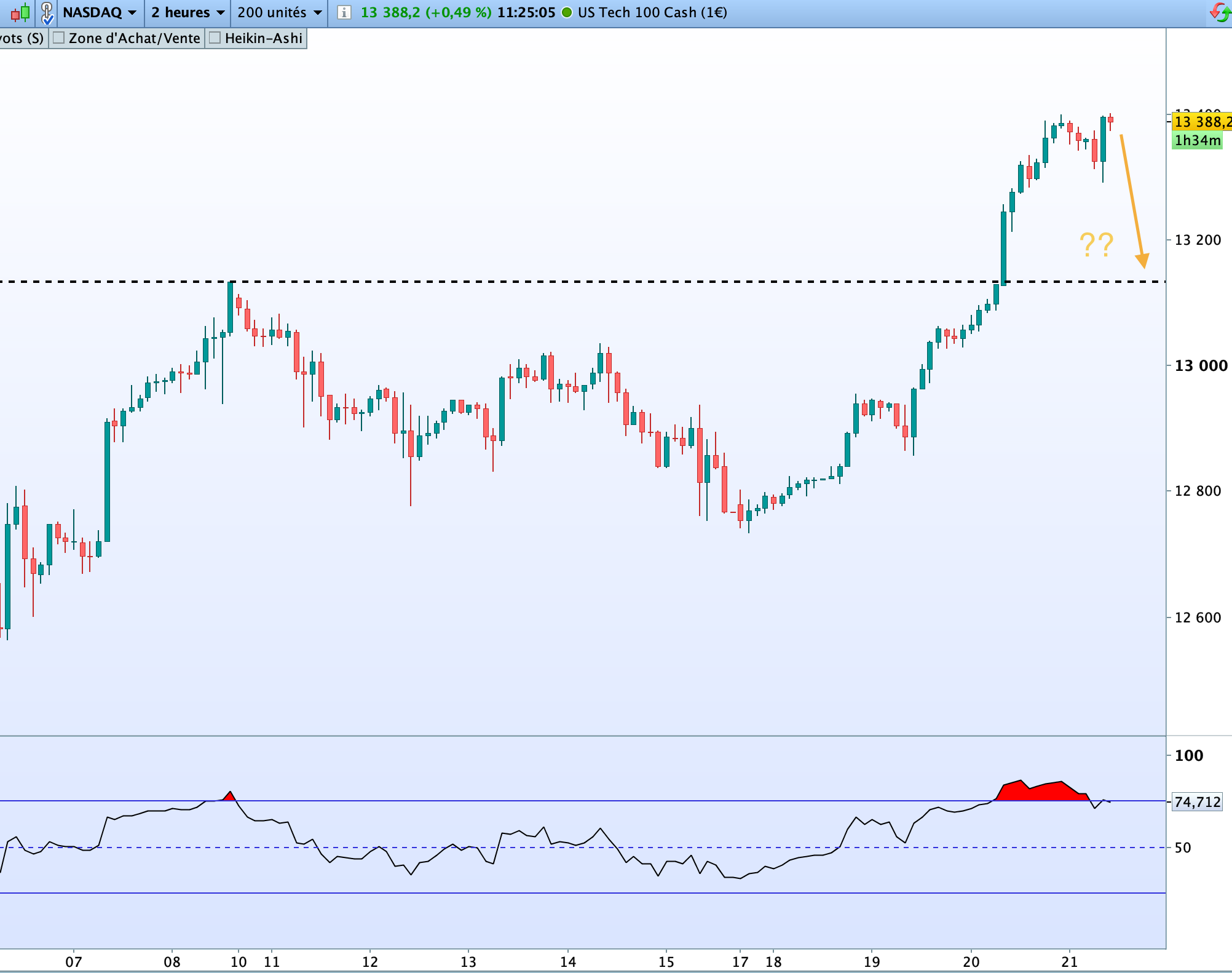
Task: Toggle the Heikin-Ashi checkbox
Action: (x=215, y=38)
